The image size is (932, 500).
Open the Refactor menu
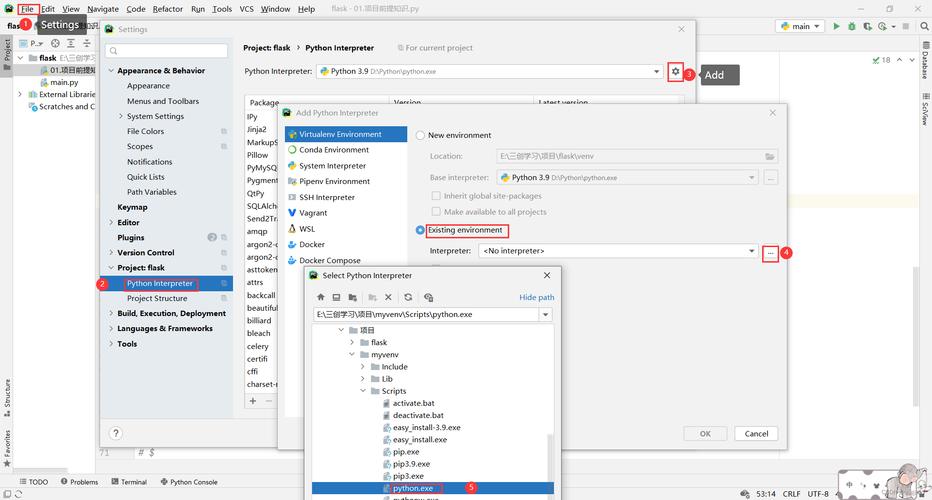tap(168, 9)
